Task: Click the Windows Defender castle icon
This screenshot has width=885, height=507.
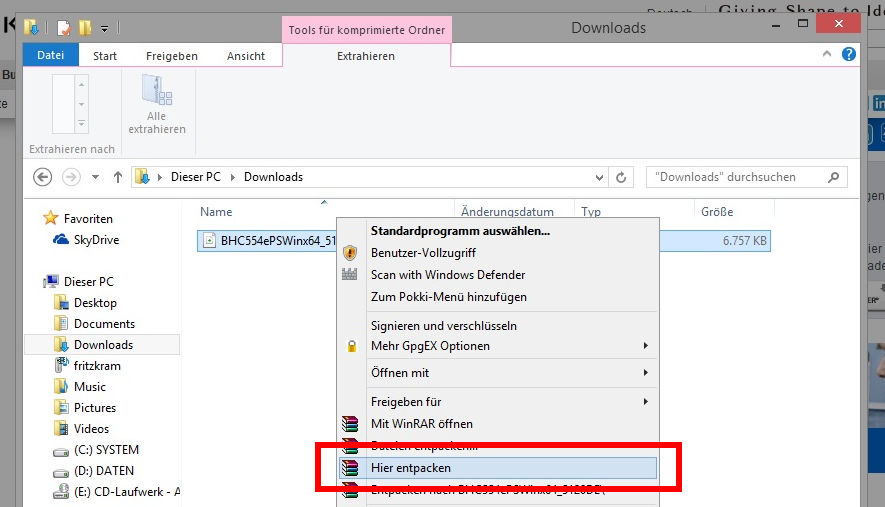Action: tap(349, 274)
